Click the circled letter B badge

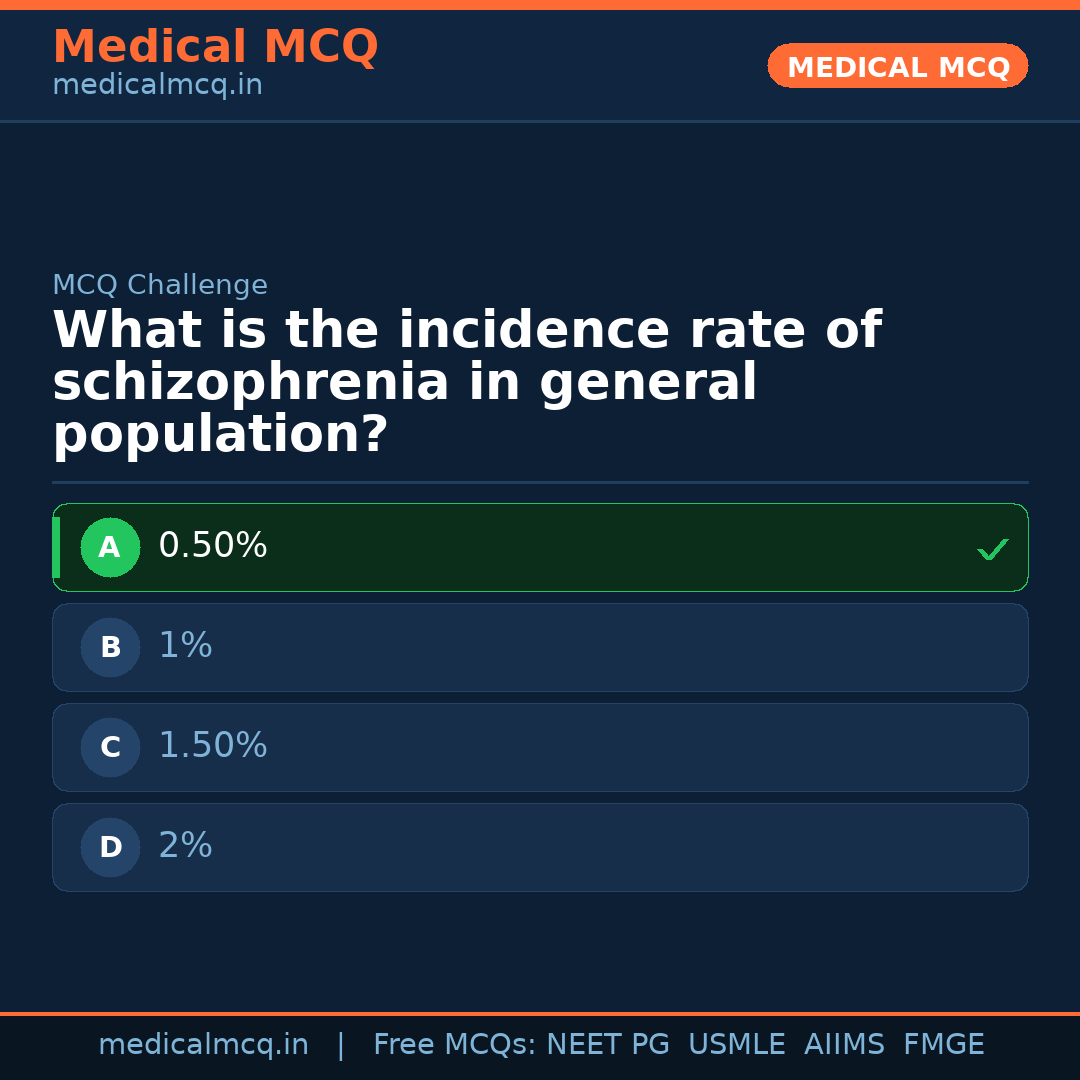point(110,648)
